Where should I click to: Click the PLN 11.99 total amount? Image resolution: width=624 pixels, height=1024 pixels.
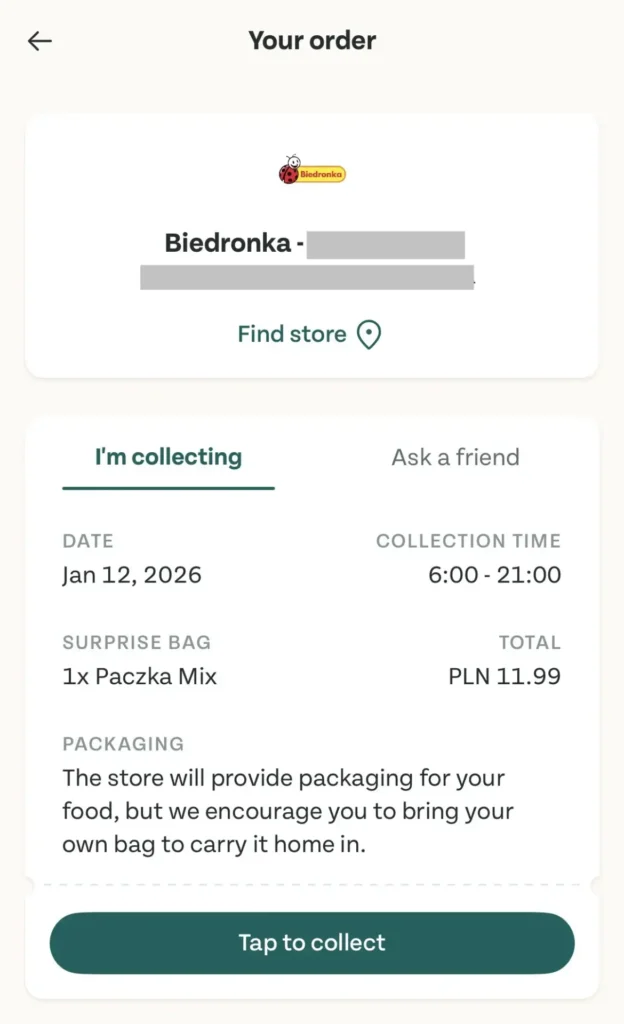[x=504, y=677]
